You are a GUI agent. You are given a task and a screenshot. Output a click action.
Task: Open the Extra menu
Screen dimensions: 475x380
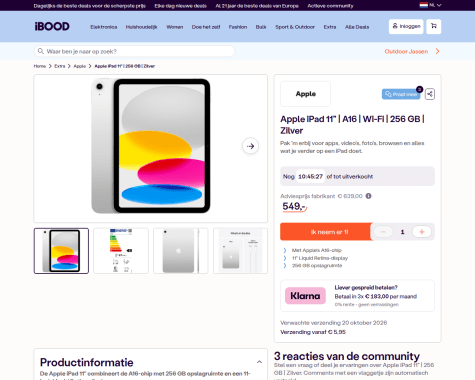330,27
